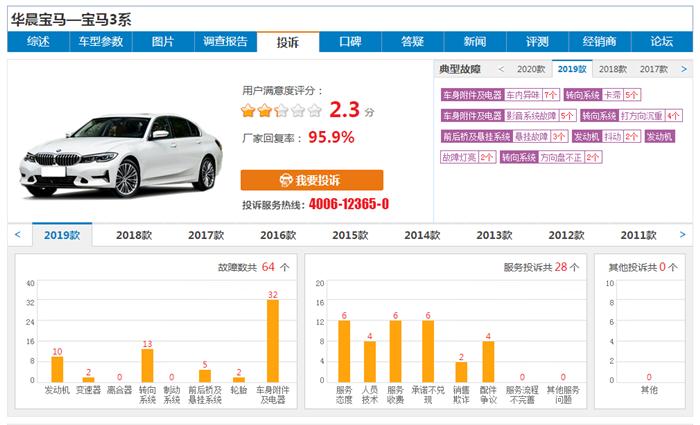
Task: Click the 打方向沉重 4个 tag
Action: pyautogui.click(x=632, y=116)
